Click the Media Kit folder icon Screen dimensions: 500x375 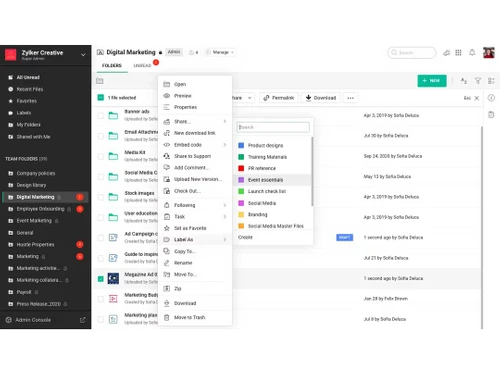pos(113,156)
